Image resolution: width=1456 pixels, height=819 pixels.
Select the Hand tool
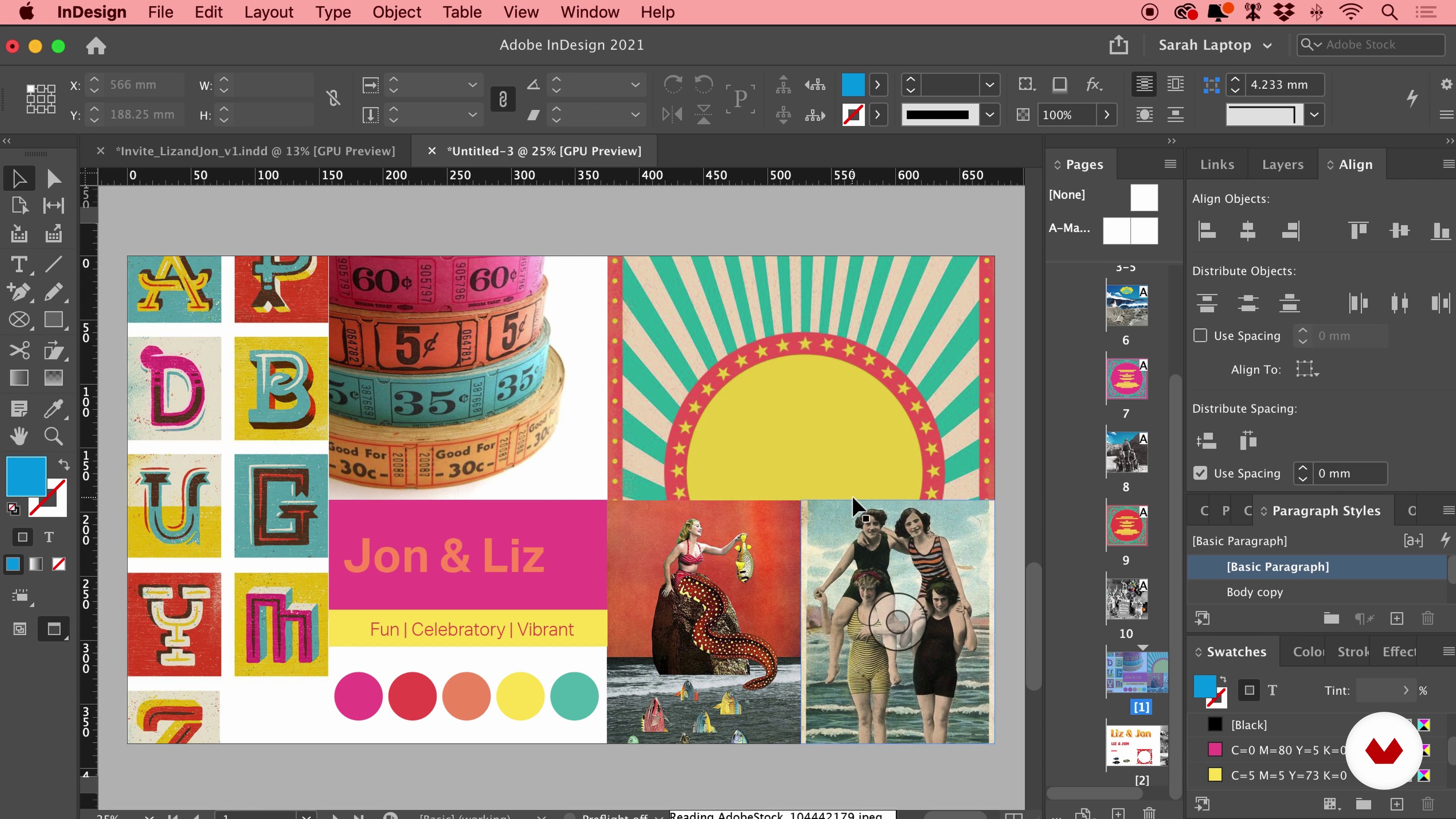[x=19, y=436]
